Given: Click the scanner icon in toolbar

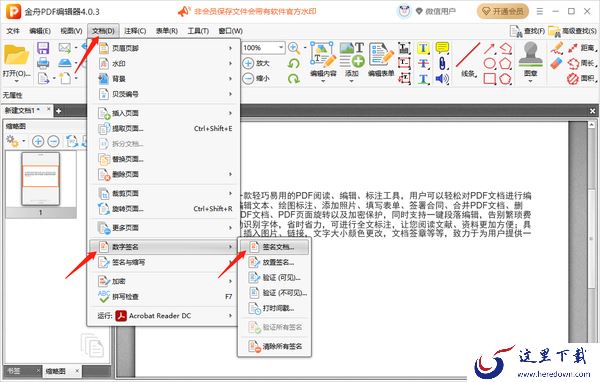Looking at the screenshot, I should coord(65,63).
